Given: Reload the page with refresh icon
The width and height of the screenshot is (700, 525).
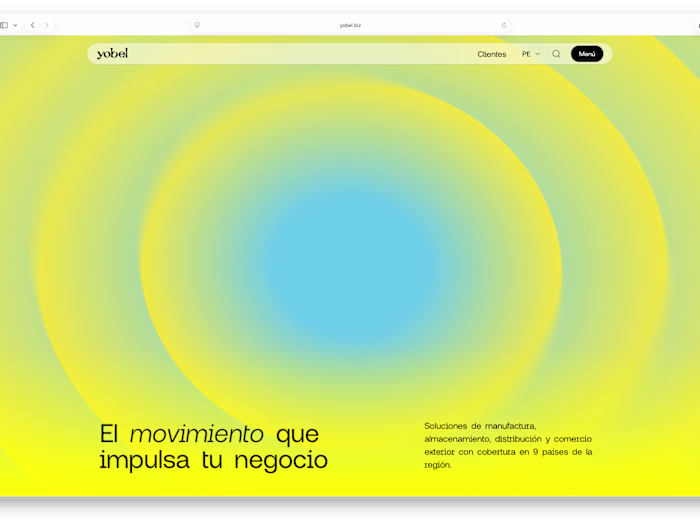Looking at the screenshot, I should click(504, 25).
